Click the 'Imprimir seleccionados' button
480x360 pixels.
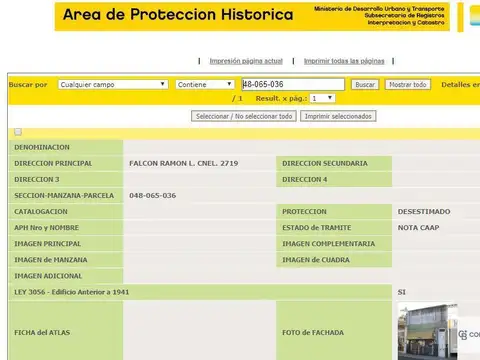(338, 116)
